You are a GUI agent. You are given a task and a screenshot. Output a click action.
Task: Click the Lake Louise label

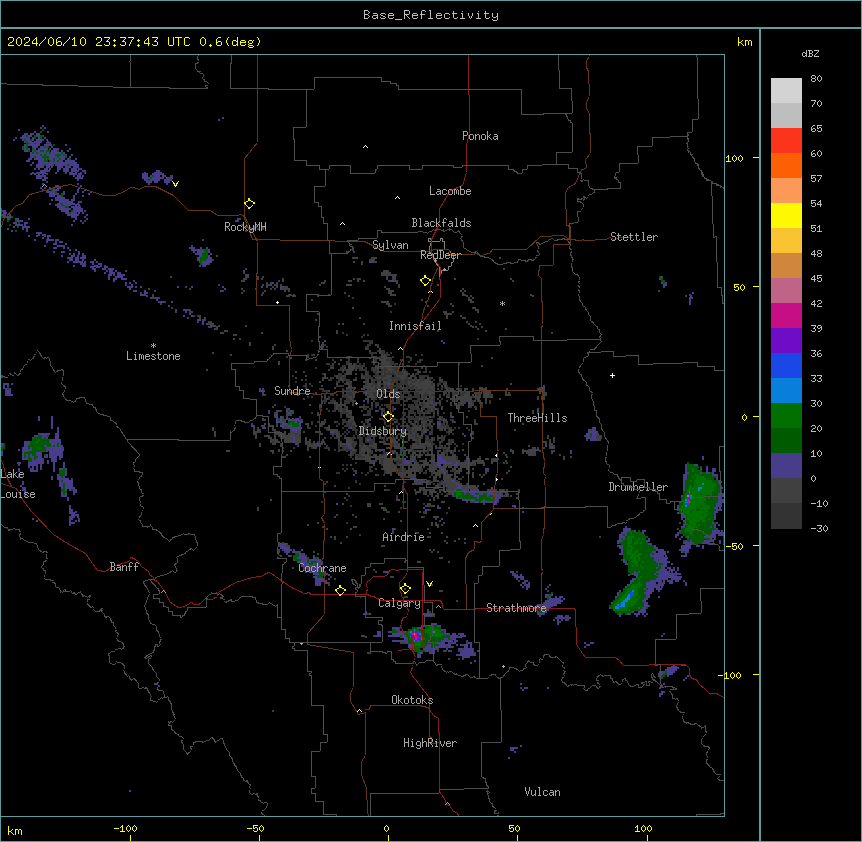coord(18,484)
